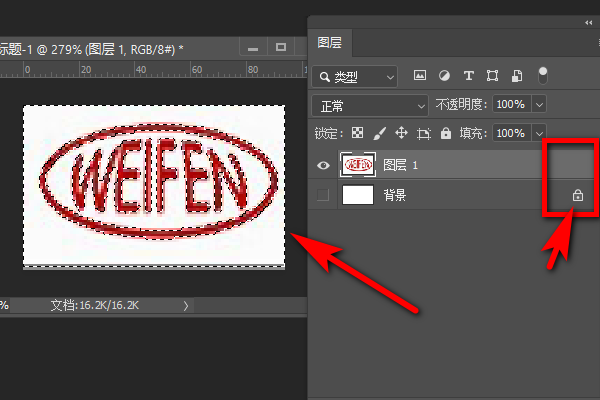Click the adjustment layer filter icon
600x400 pixels.
[444, 76]
